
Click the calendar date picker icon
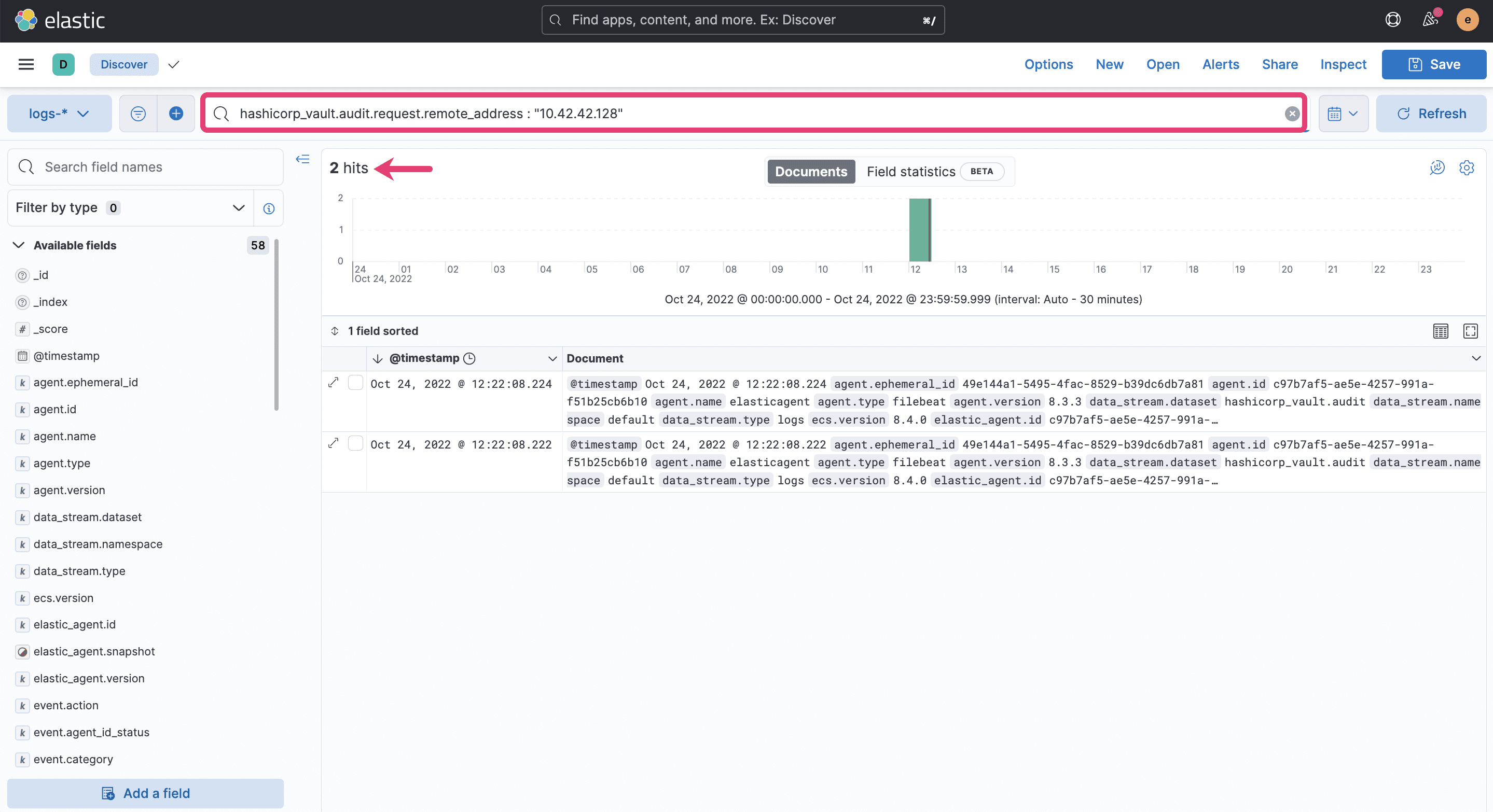(x=1335, y=113)
